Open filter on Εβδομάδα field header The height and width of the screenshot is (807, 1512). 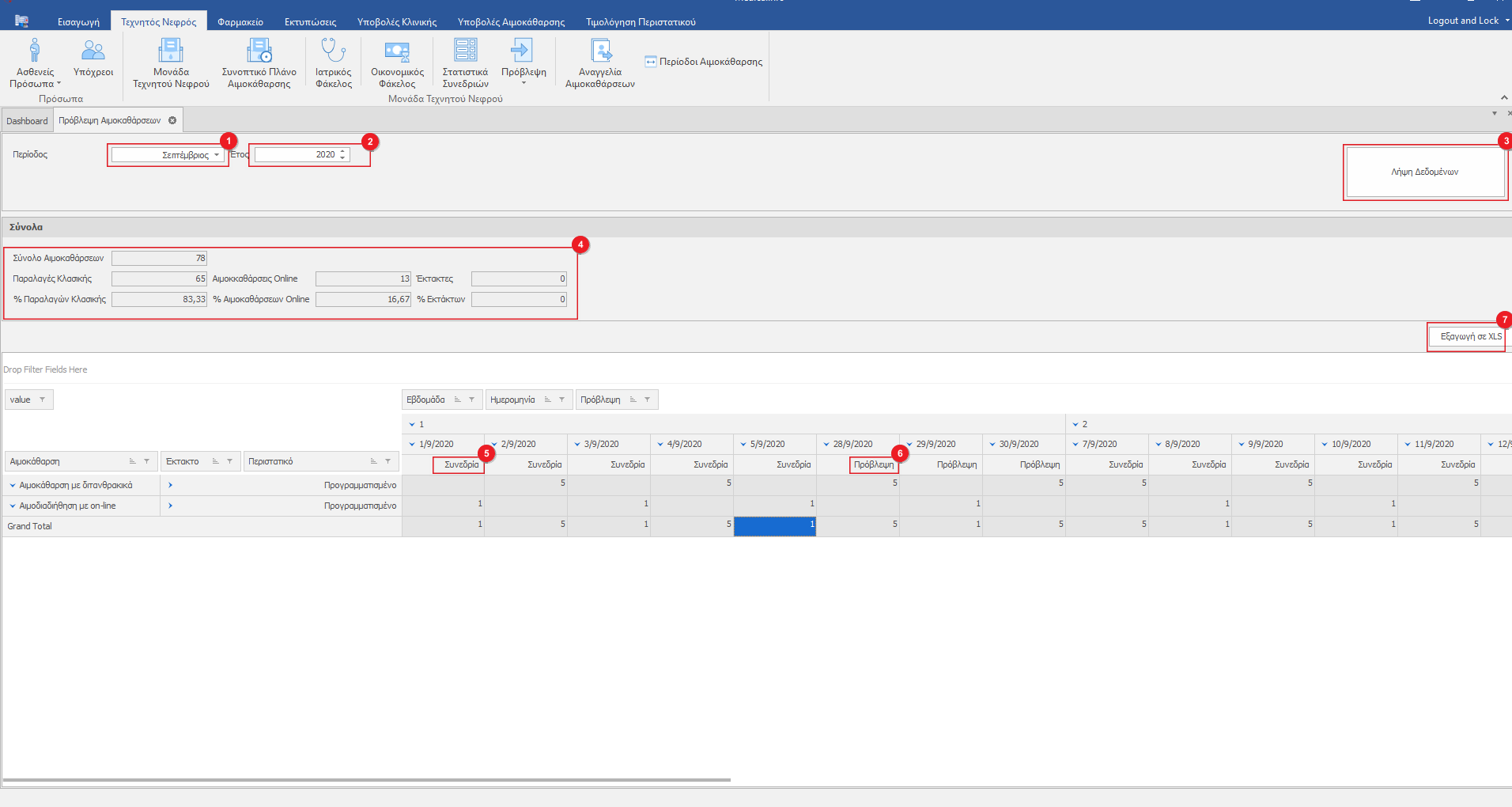471,400
